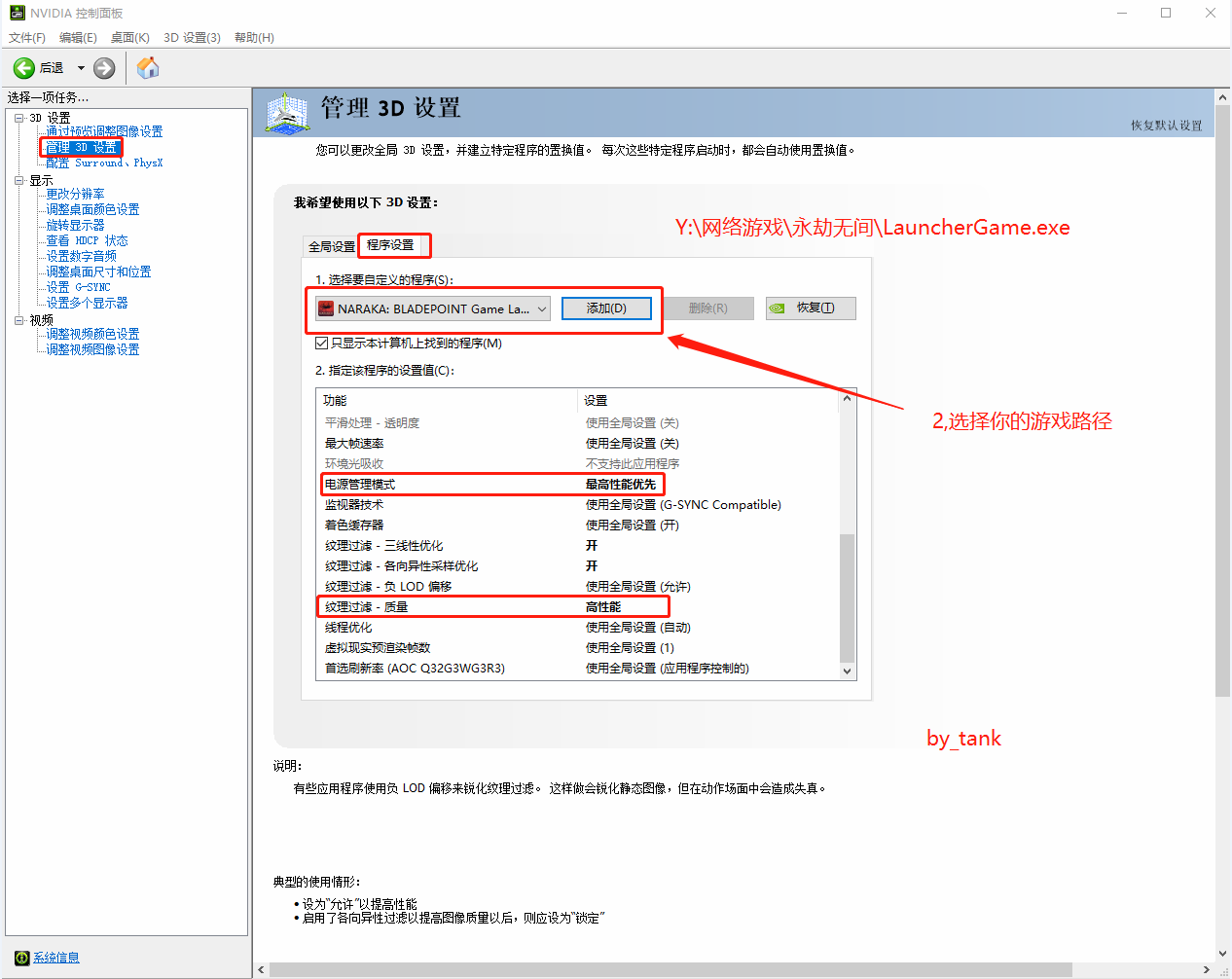The height and width of the screenshot is (979, 1232).
Task: Click the Forward arrow icon in toolbar
Action: (x=104, y=68)
